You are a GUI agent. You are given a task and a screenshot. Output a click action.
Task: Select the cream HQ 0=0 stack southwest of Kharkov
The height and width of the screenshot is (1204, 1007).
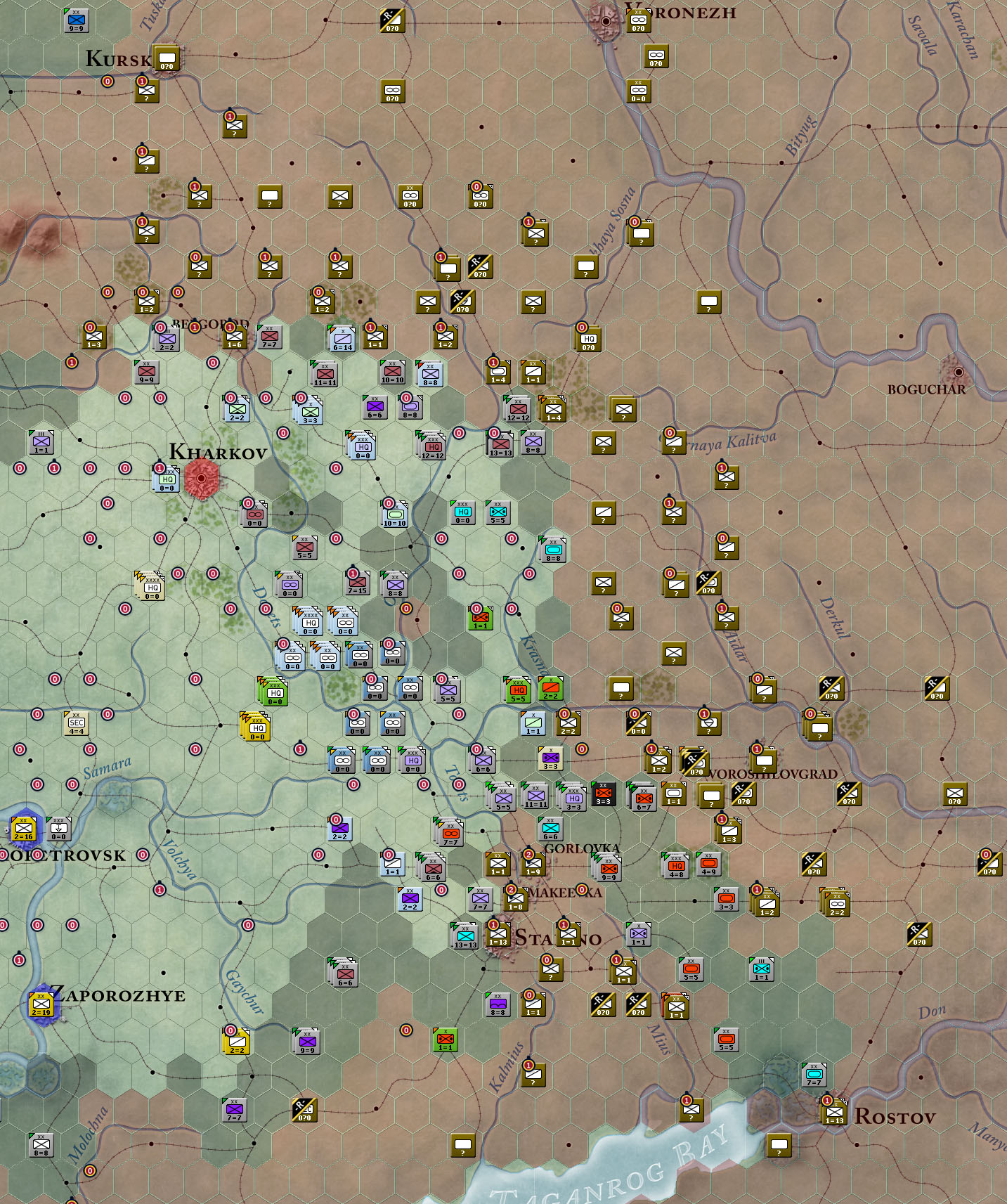[151, 586]
